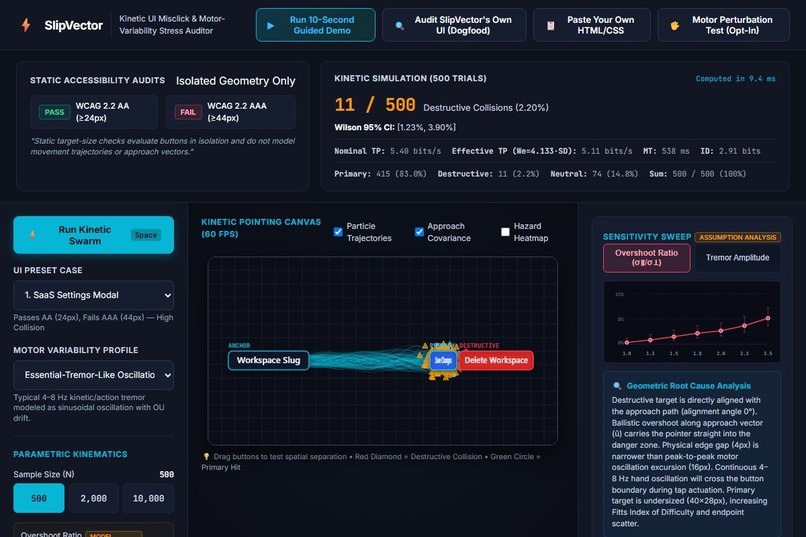Select the Overshoot Ratio sensitivity tab
The height and width of the screenshot is (537, 806).
[647, 257]
